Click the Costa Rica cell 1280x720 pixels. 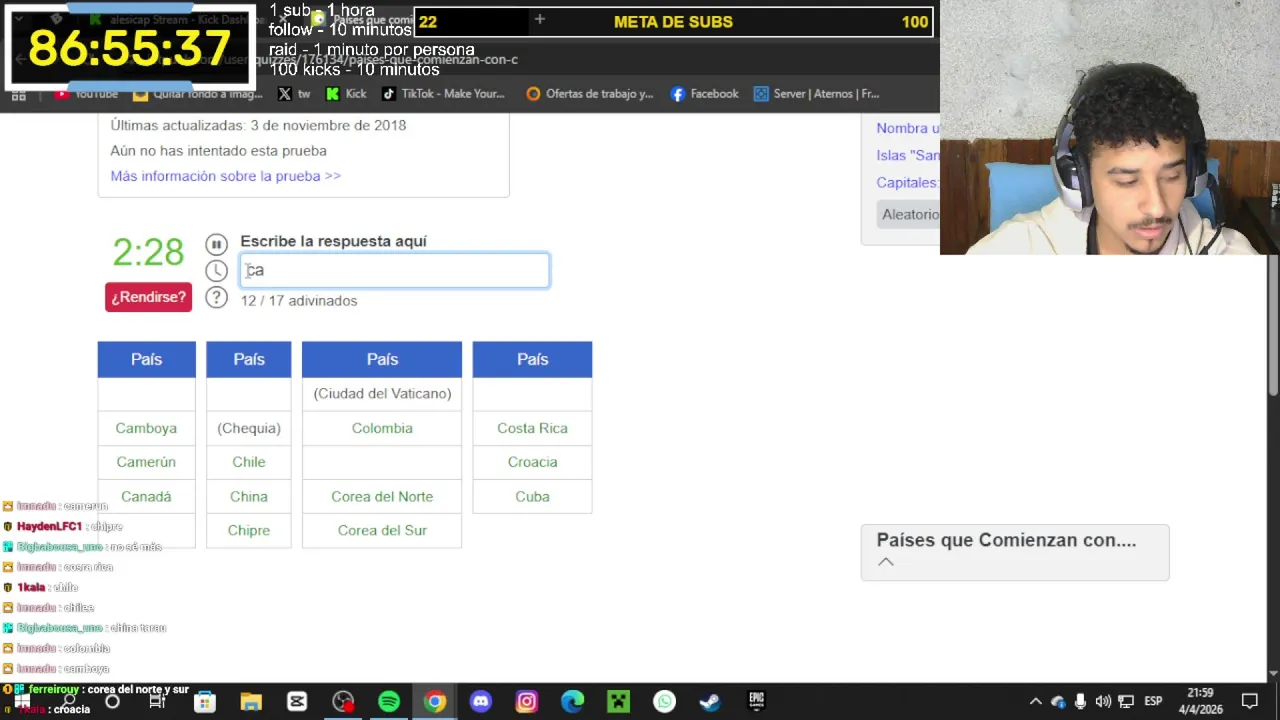(532, 428)
